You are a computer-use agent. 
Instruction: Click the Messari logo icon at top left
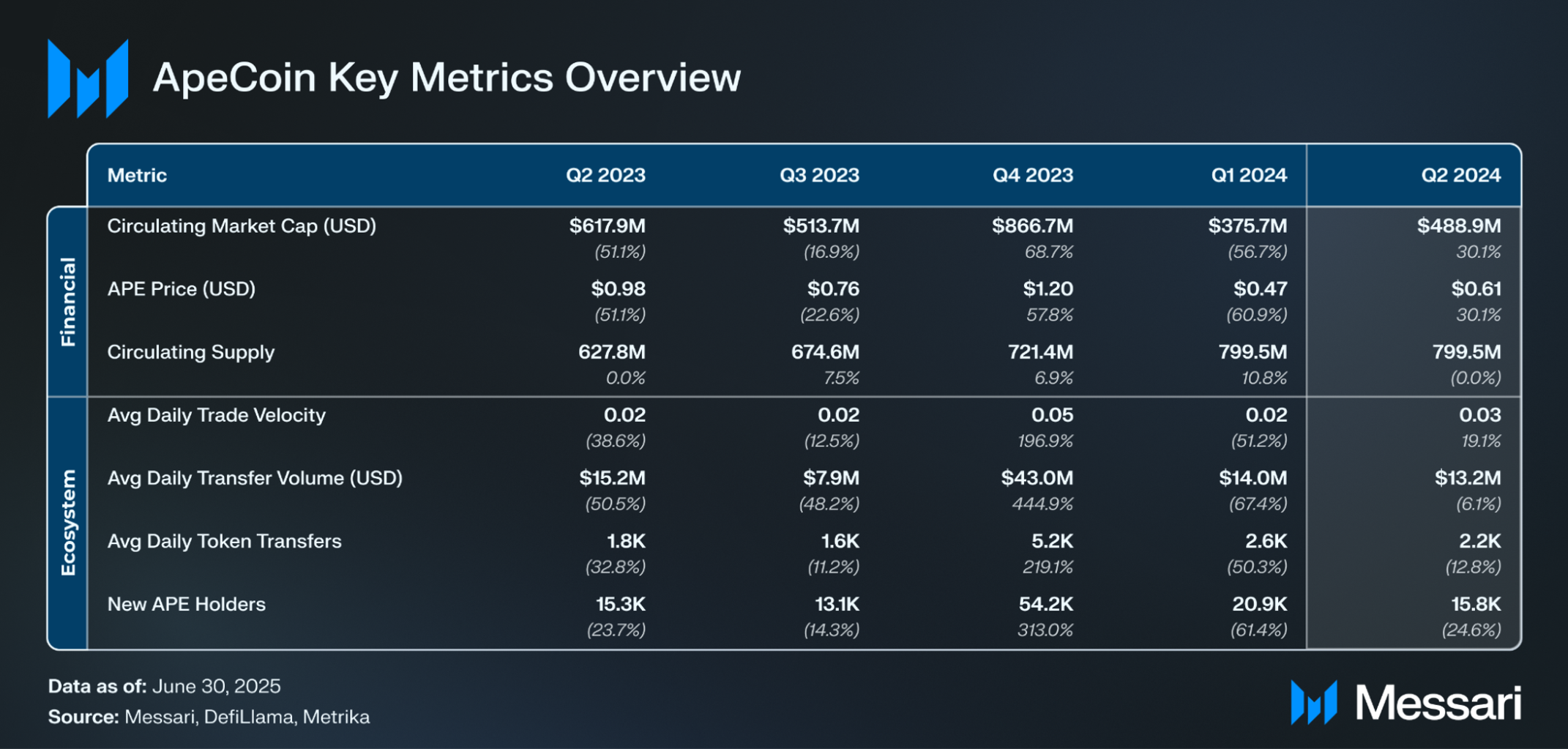(x=88, y=78)
